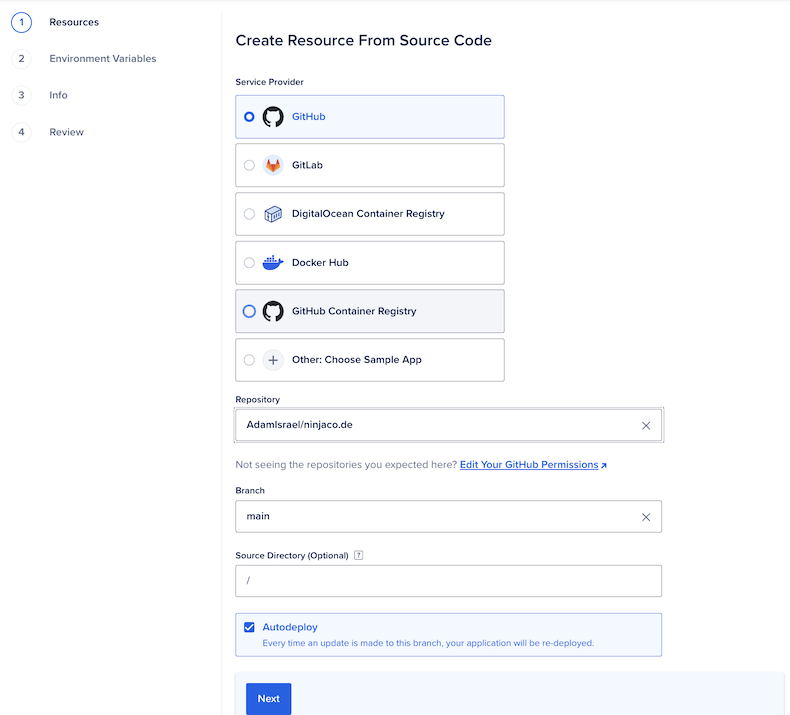Select the Docker Hub radio button
The height and width of the screenshot is (715, 790).
pyautogui.click(x=249, y=263)
